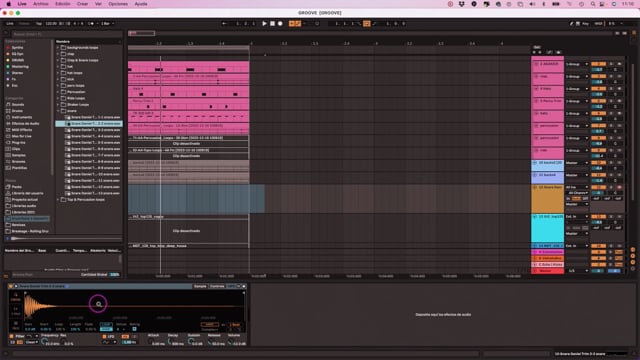Select Samples category in the browser
Image resolution: width=640 pixels, height=360 pixels.
point(18,155)
